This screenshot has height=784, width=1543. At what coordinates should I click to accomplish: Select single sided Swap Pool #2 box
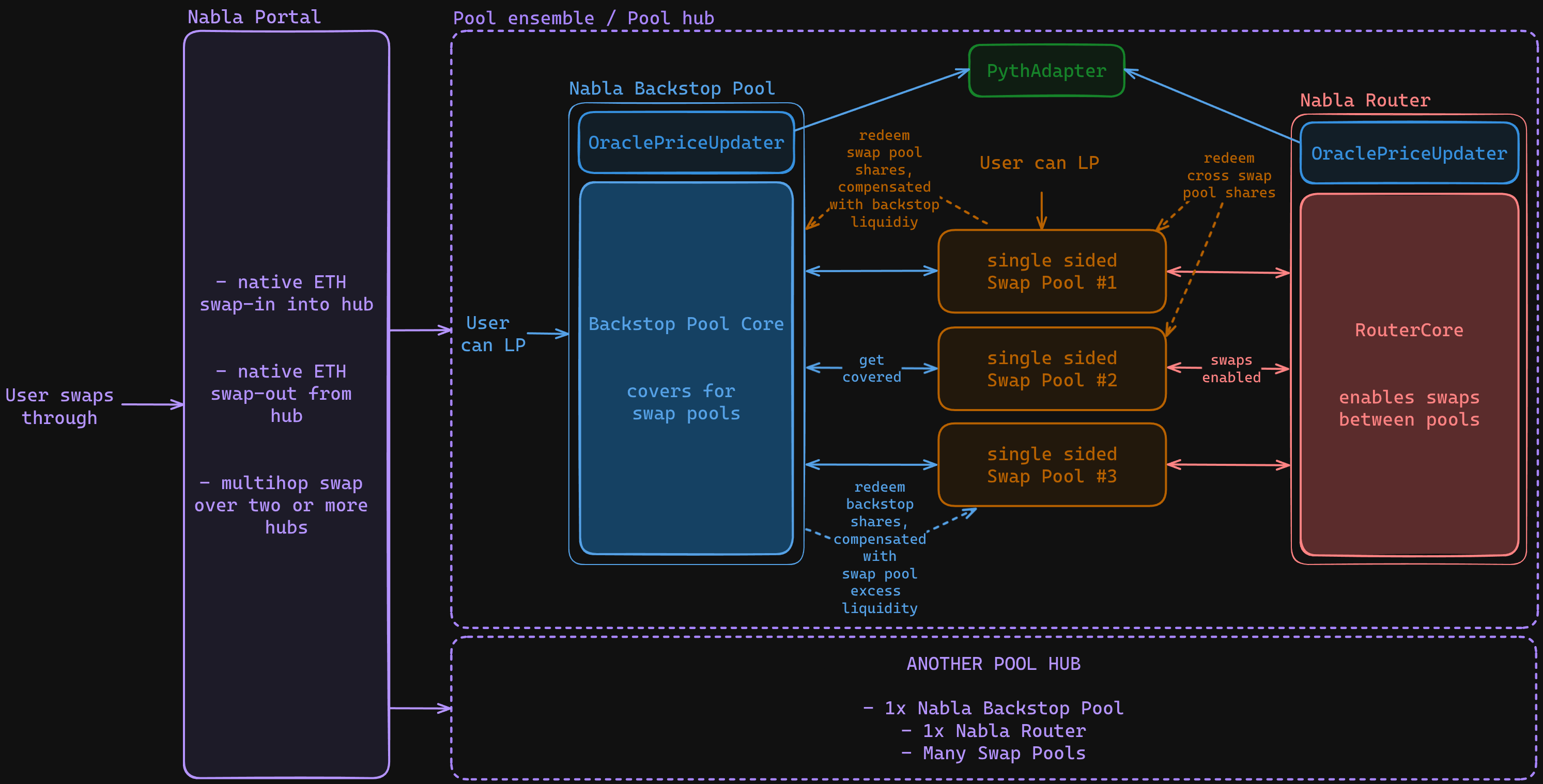click(1052, 369)
